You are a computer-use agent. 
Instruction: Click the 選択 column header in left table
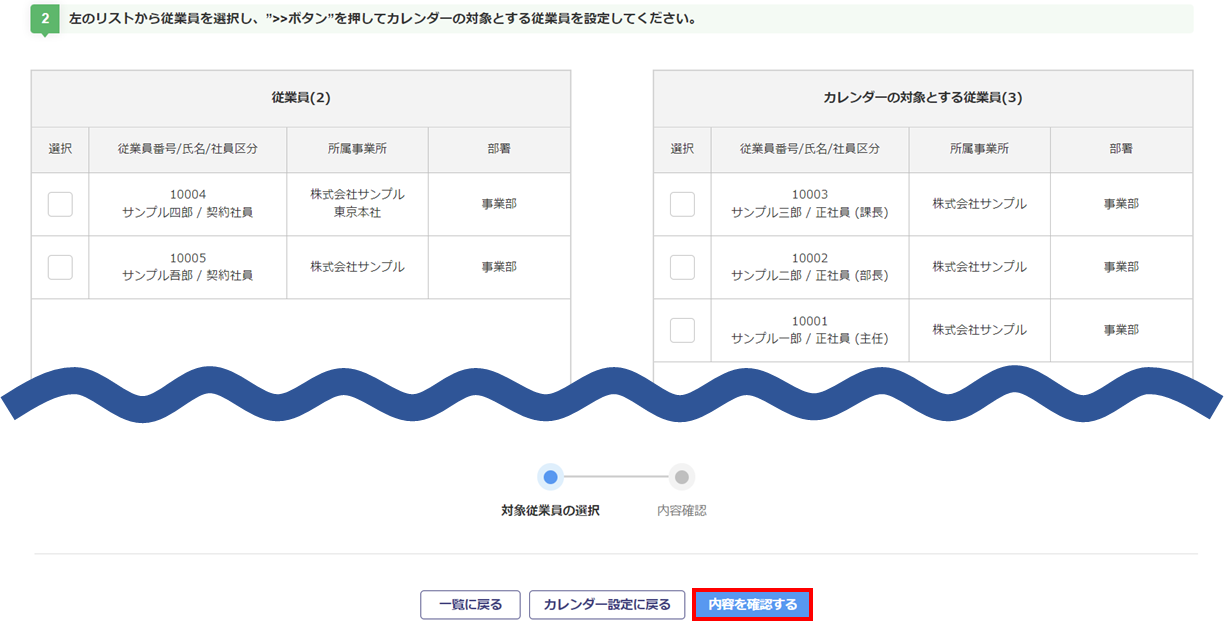pyautogui.click(x=60, y=149)
